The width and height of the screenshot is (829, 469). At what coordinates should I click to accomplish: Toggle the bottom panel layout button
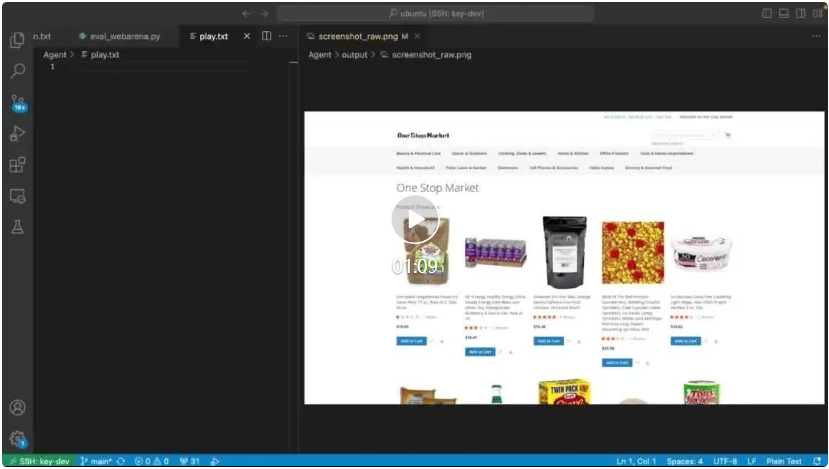click(785, 13)
